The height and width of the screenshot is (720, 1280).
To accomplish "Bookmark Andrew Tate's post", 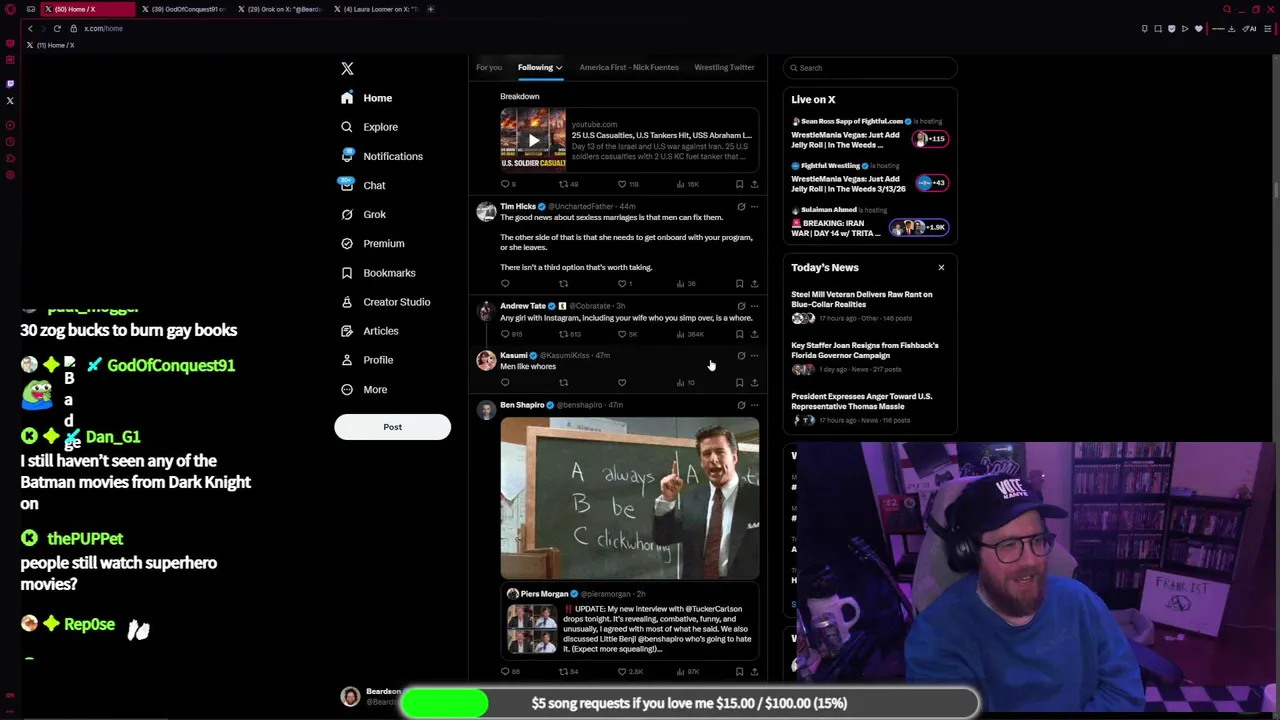I will 739,334.
